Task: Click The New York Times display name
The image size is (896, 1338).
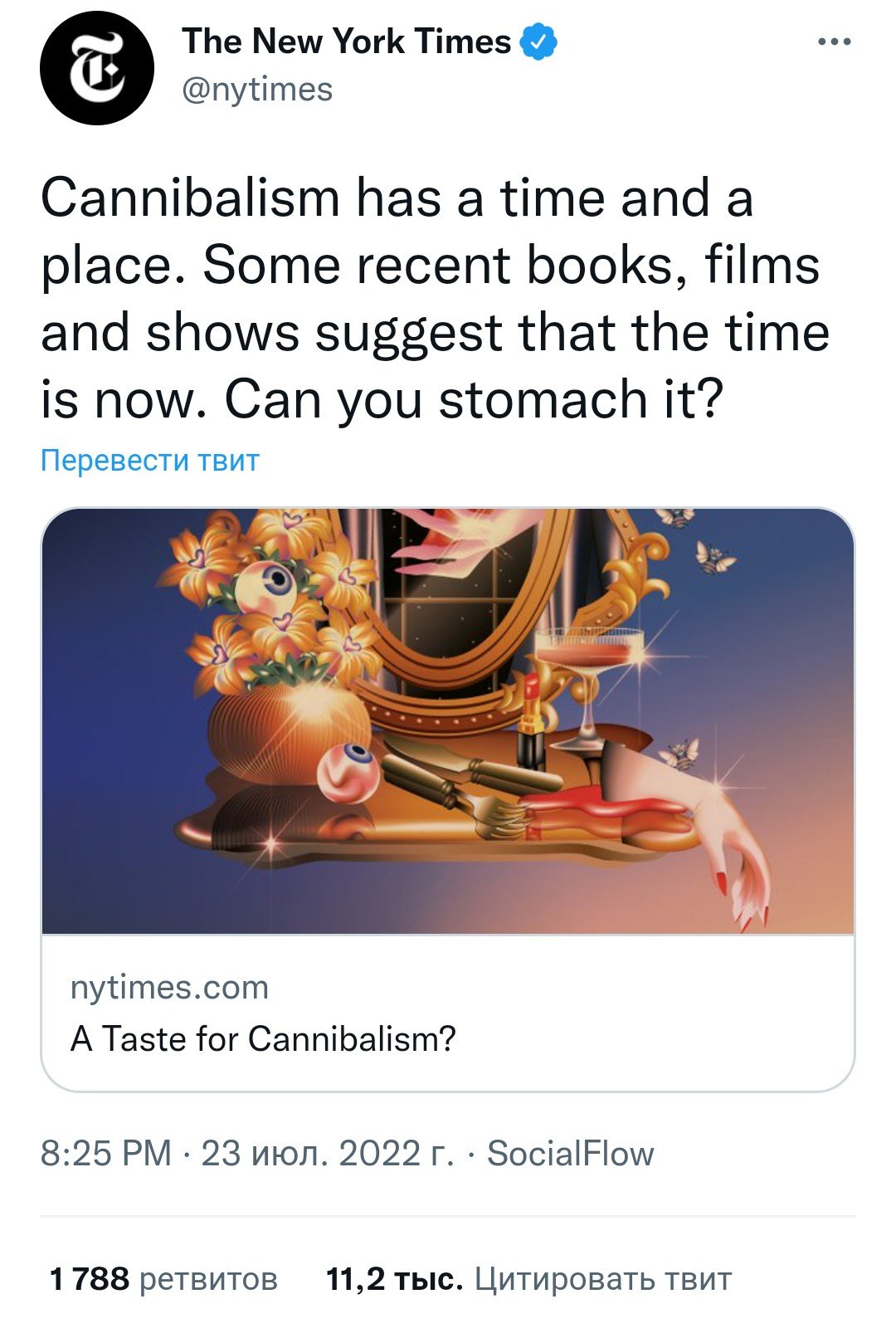Action: 346,41
